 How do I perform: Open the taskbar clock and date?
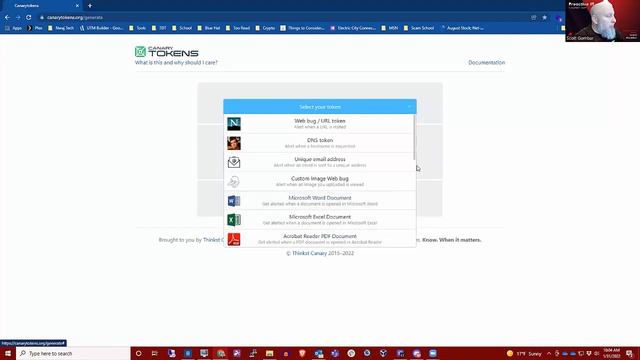611,353
